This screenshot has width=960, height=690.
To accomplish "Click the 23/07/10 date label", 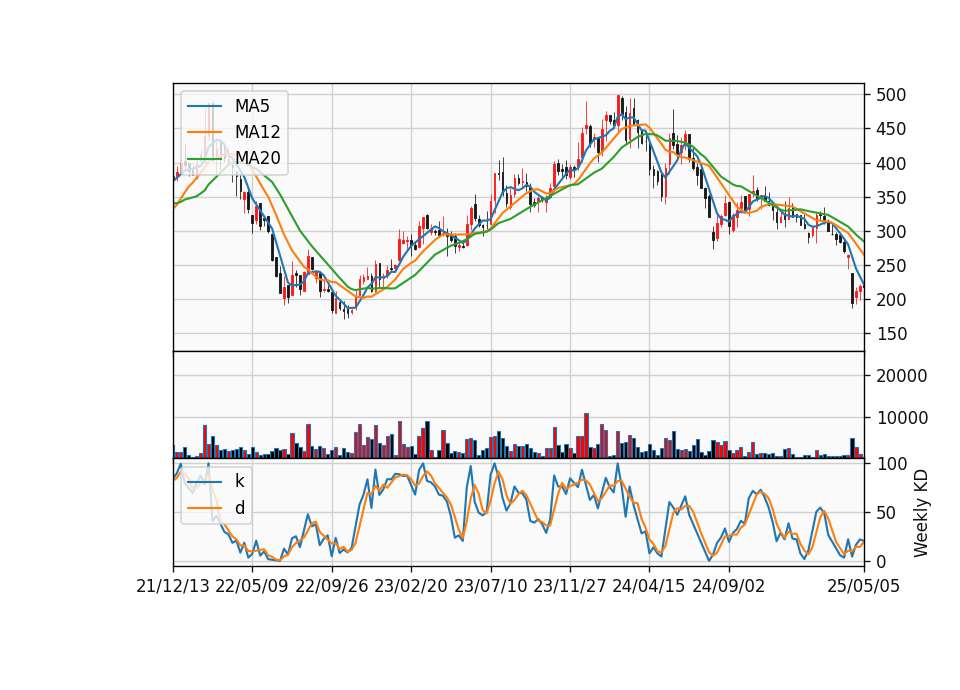I will pyautogui.click(x=490, y=586).
